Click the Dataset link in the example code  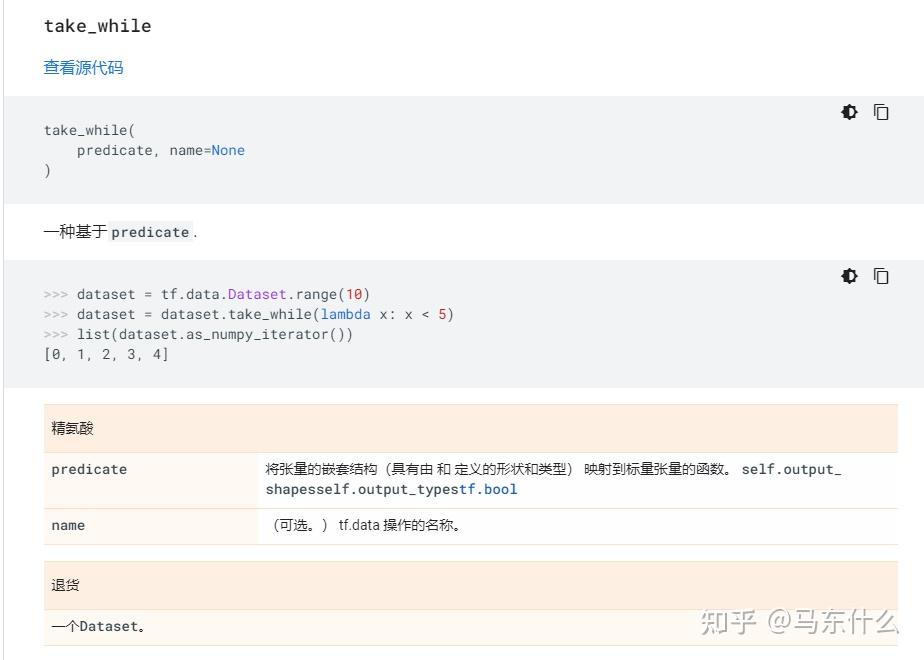259,294
